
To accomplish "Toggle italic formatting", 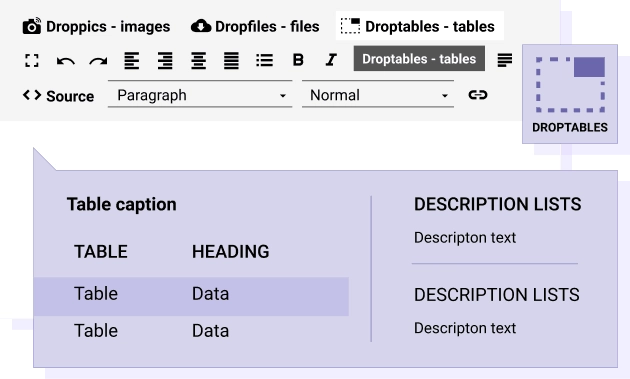I will pos(331,60).
